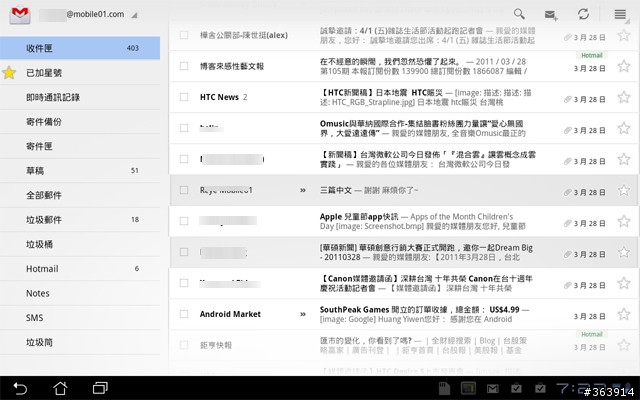Open the Gmail notification icon in status bar
This screenshot has width=640, height=400.
[x=492, y=388]
